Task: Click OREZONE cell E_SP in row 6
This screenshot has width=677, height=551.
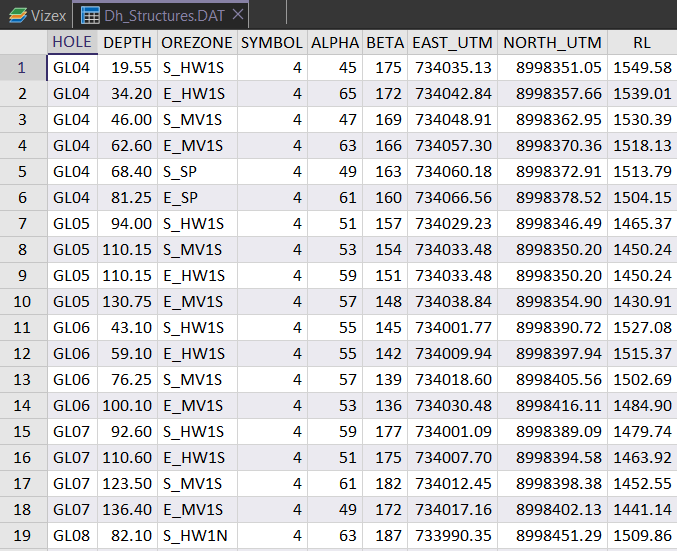Action: coord(197,198)
